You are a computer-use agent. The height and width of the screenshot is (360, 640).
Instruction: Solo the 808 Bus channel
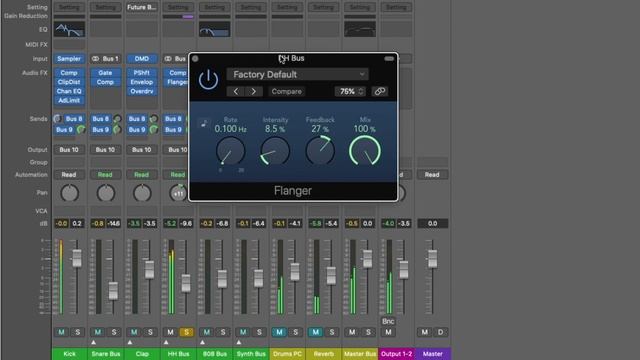(223, 332)
